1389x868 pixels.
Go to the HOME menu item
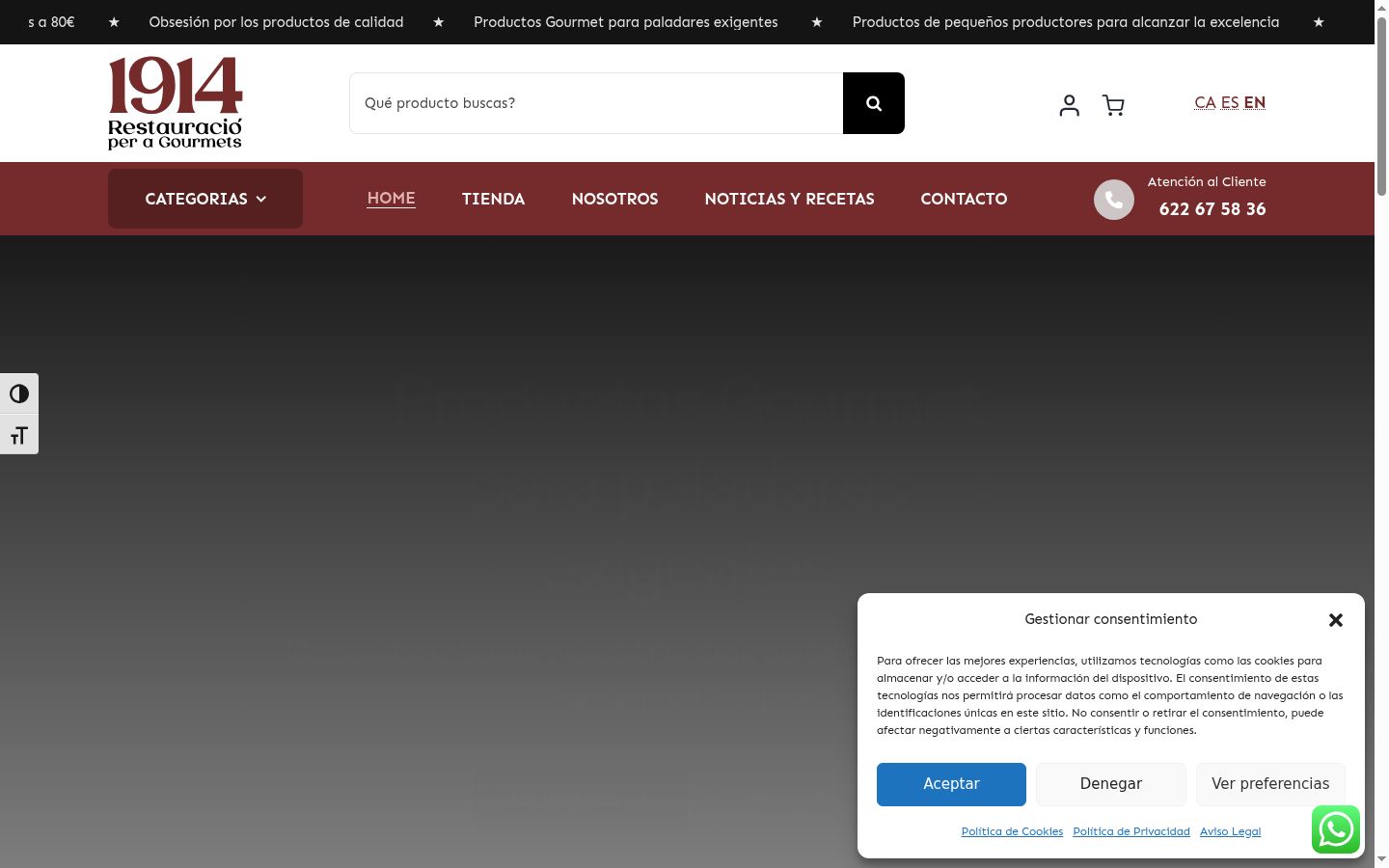pyautogui.click(x=392, y=198)
